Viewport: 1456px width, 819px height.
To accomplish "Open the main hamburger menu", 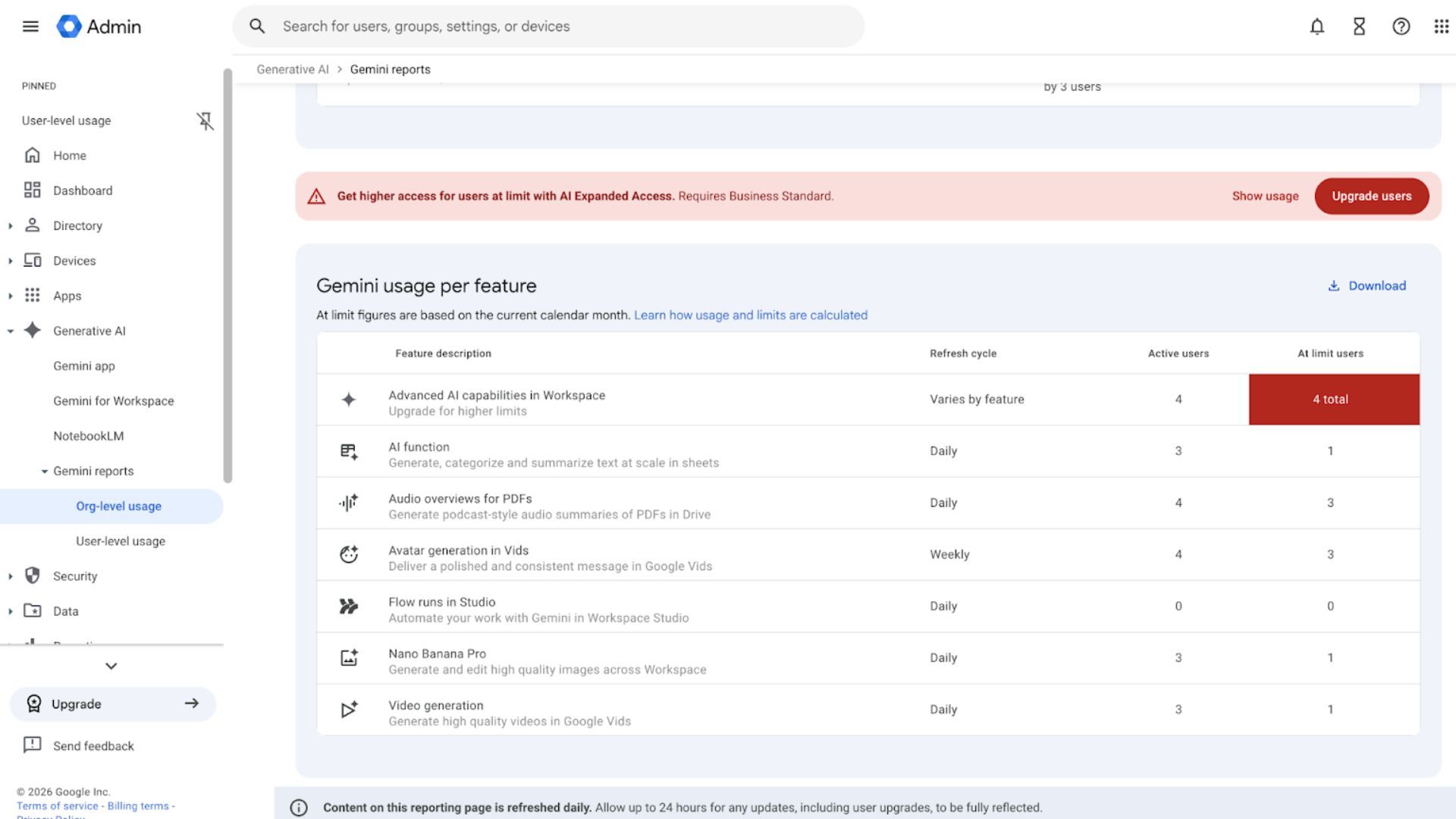I will pyautogui.click(x=30, y=27).
